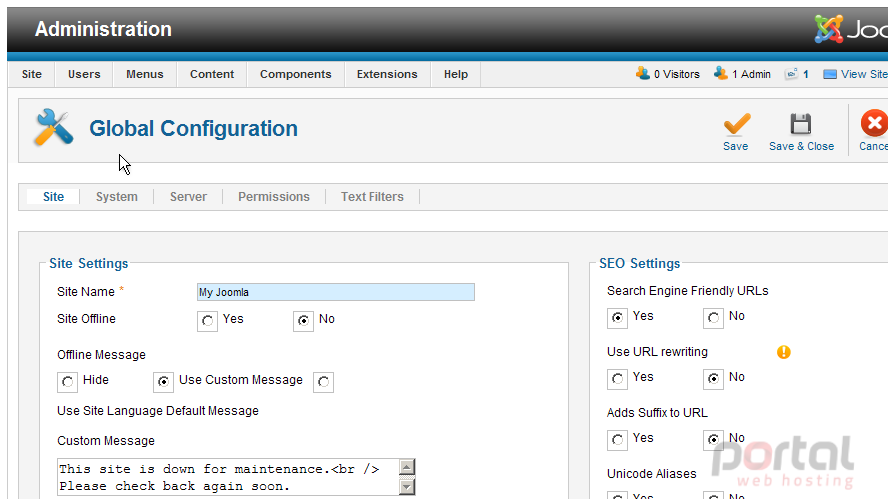
Task: Click the View Site monitor icon
Action: [x=829, y=74]
